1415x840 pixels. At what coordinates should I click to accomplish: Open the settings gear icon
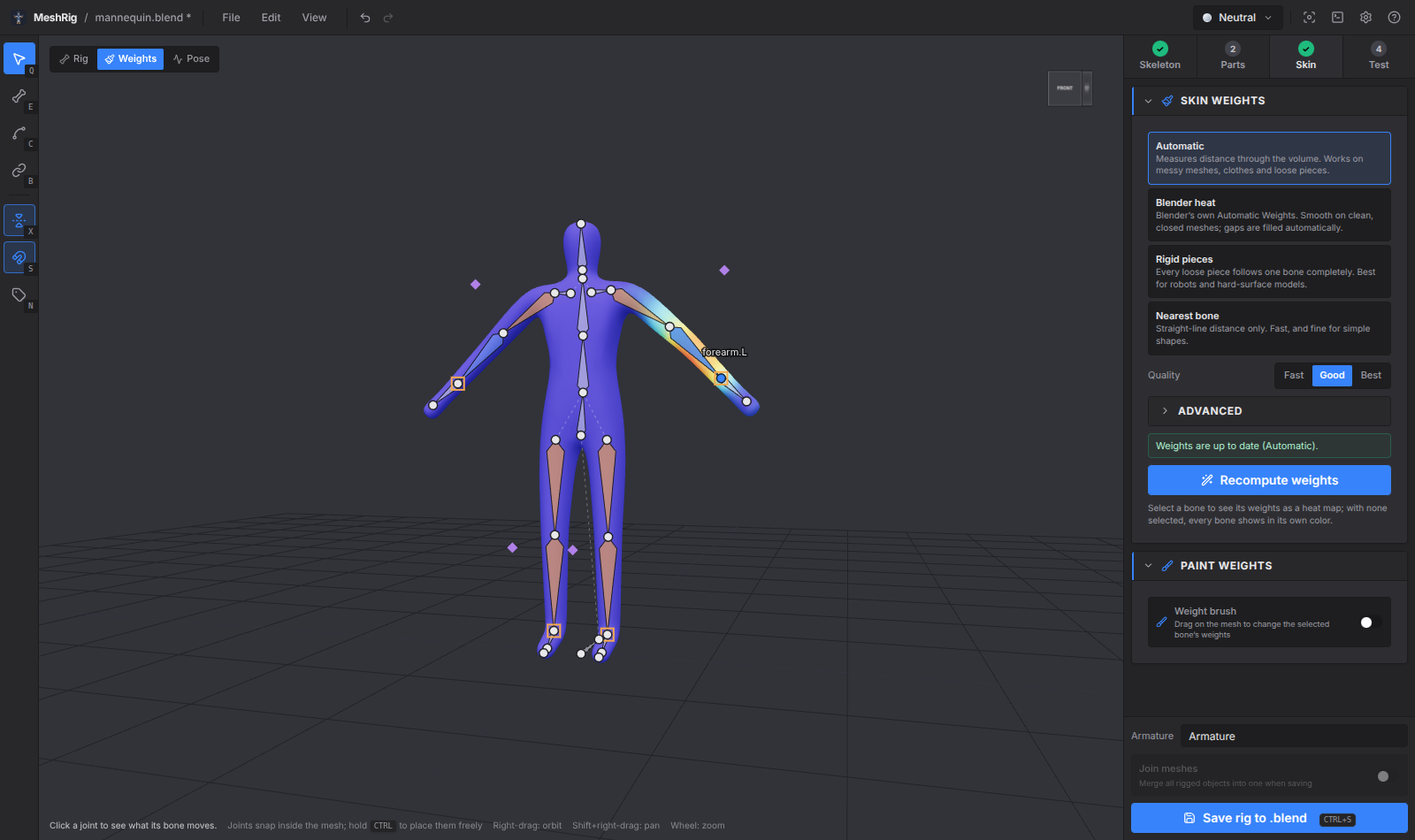click(1366, 18)
